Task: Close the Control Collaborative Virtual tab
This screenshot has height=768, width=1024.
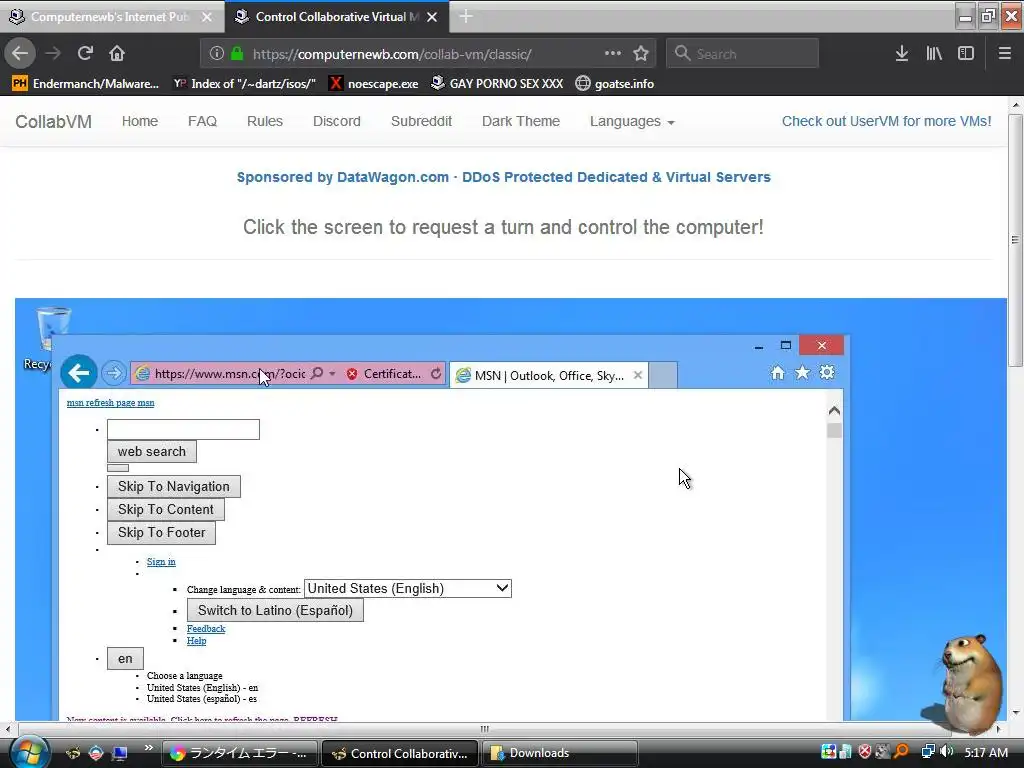Action: [x=432, y=17]
